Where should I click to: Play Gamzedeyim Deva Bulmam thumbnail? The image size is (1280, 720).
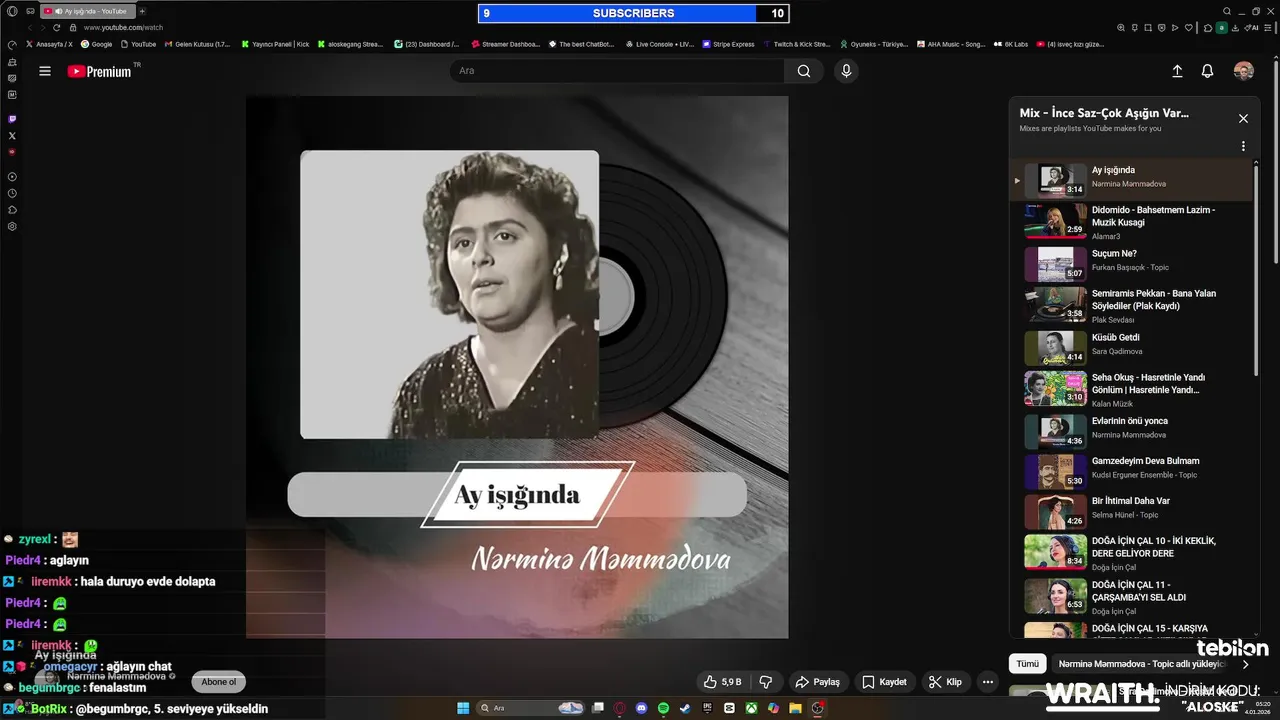(1055, 471)
